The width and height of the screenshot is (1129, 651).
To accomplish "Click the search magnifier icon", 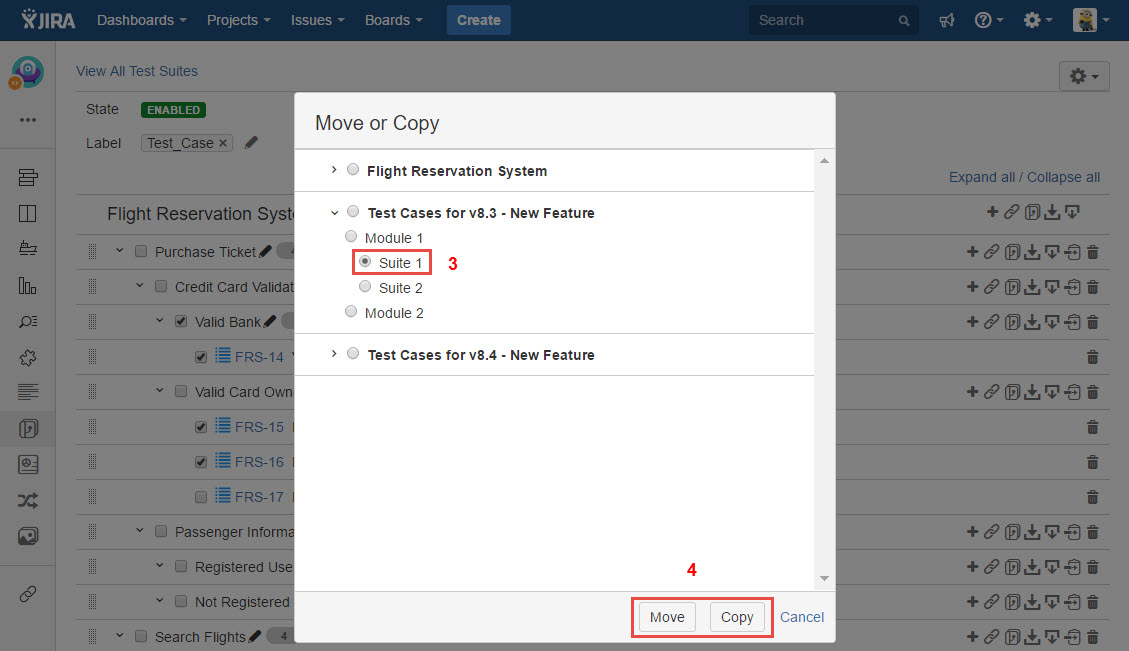I will (x=904, y=21).
